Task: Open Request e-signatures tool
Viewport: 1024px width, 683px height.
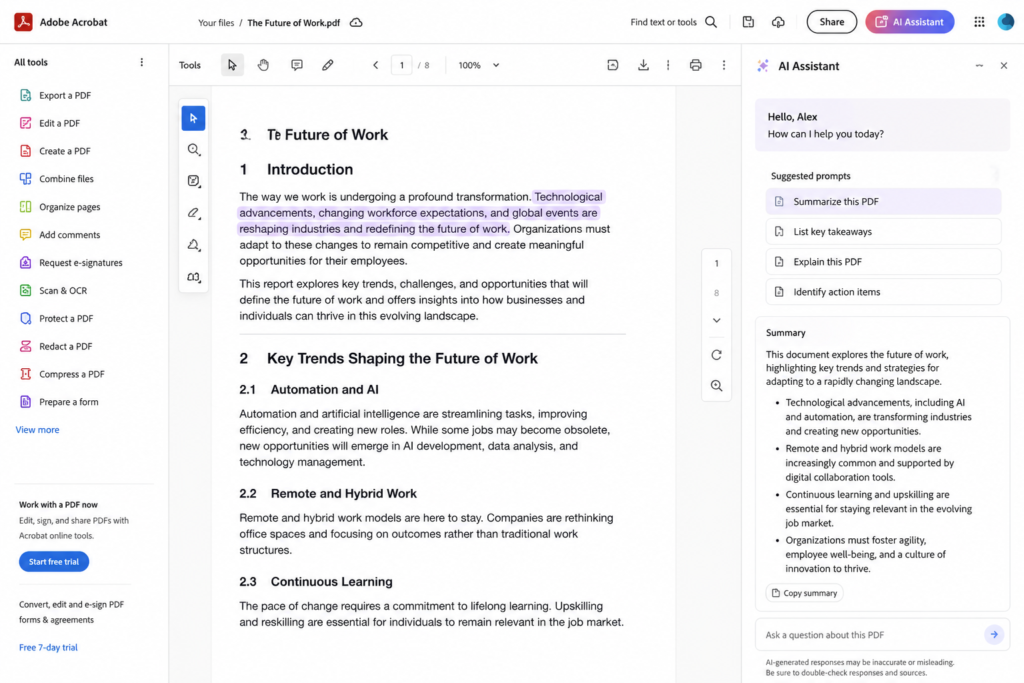Action: click(x=71, y=263)
